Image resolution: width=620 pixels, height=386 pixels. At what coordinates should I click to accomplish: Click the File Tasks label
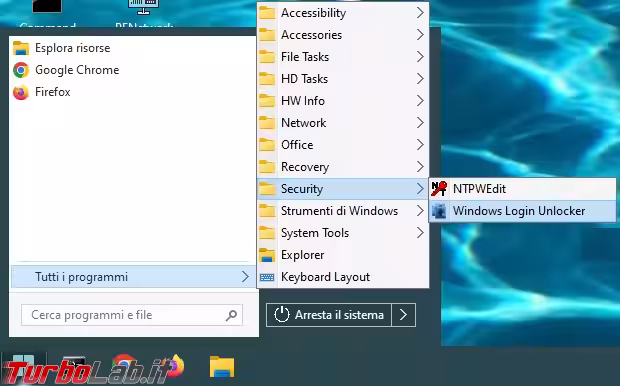point(305,57)
